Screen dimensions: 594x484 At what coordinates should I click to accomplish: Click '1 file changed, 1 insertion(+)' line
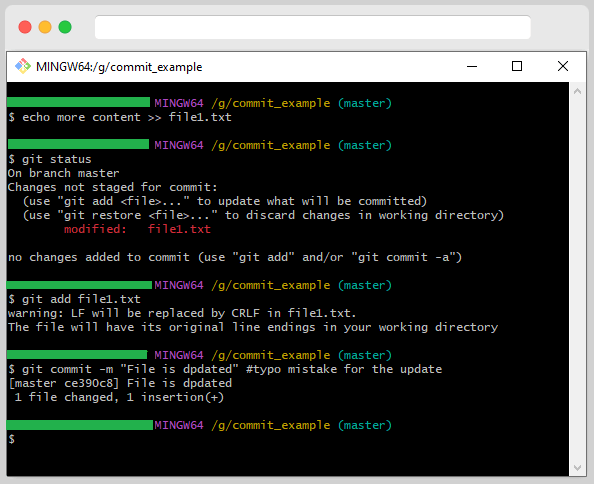click(x=119, y=397)
